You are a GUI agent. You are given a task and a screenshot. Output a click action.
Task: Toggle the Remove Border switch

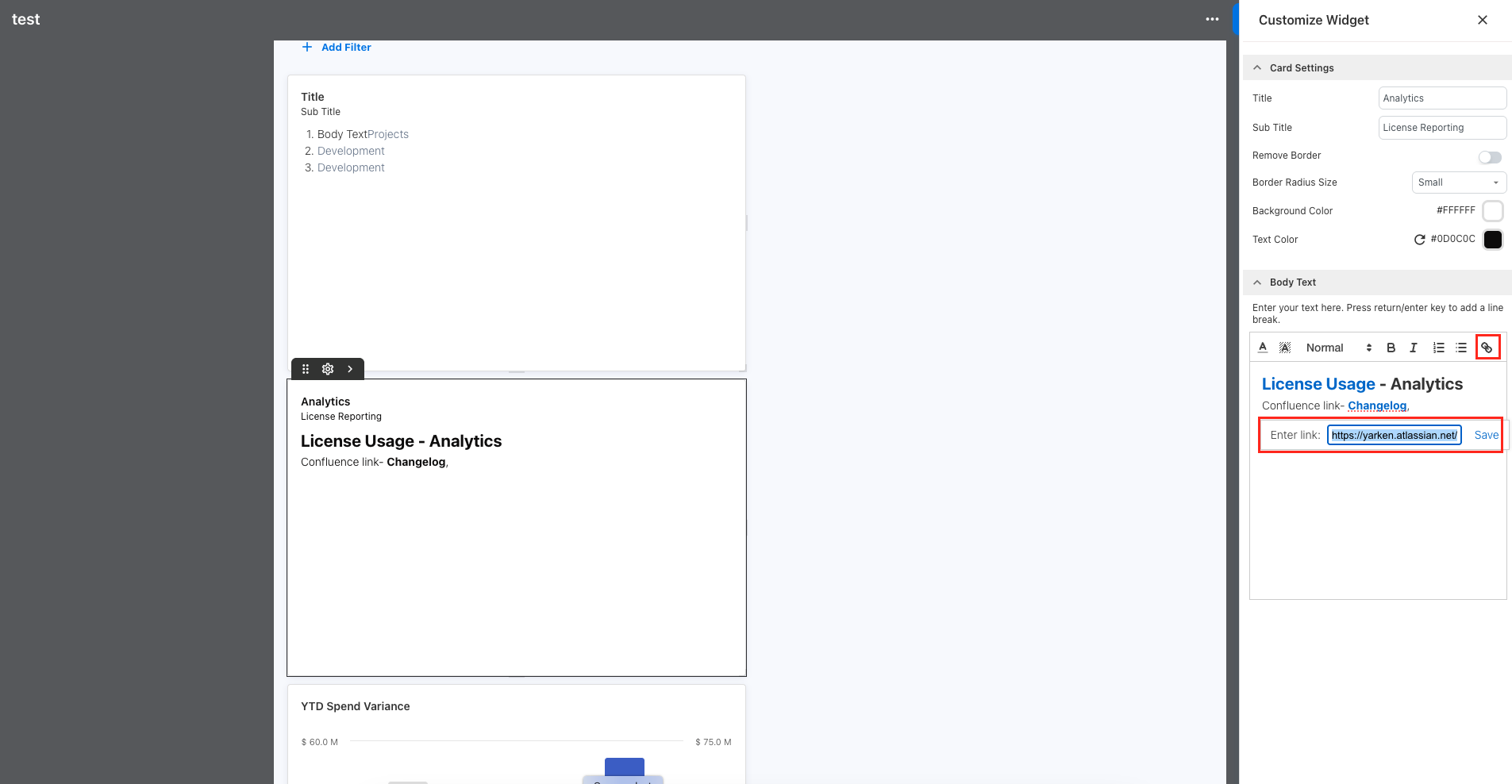tap(1490, 157)
